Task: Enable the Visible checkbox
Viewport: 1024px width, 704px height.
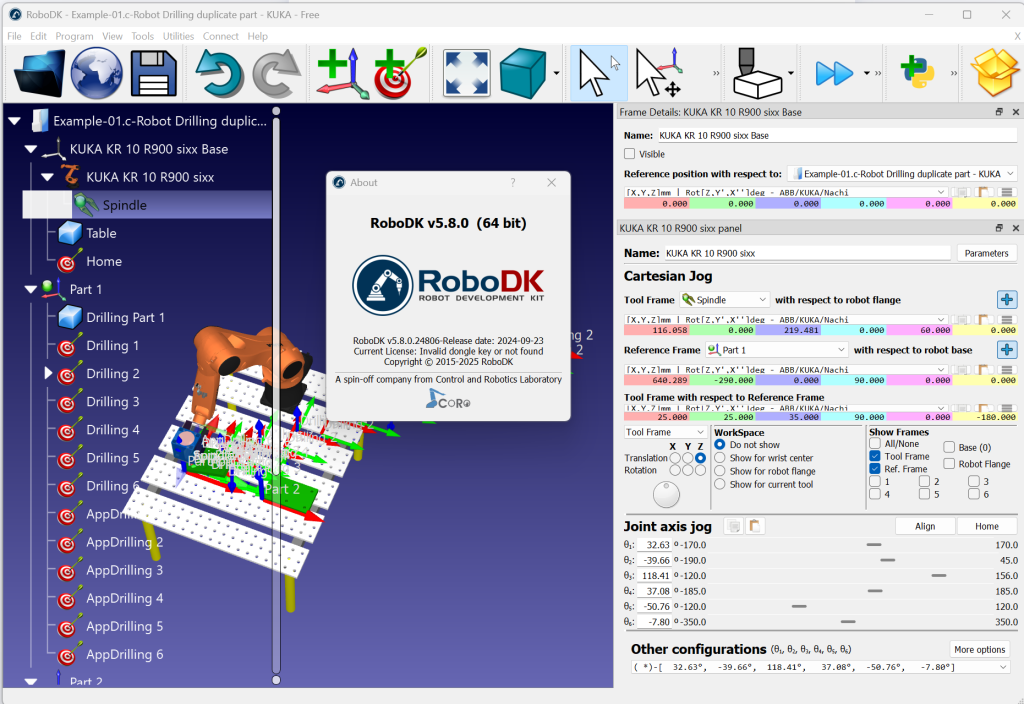Action: [630, 154]
